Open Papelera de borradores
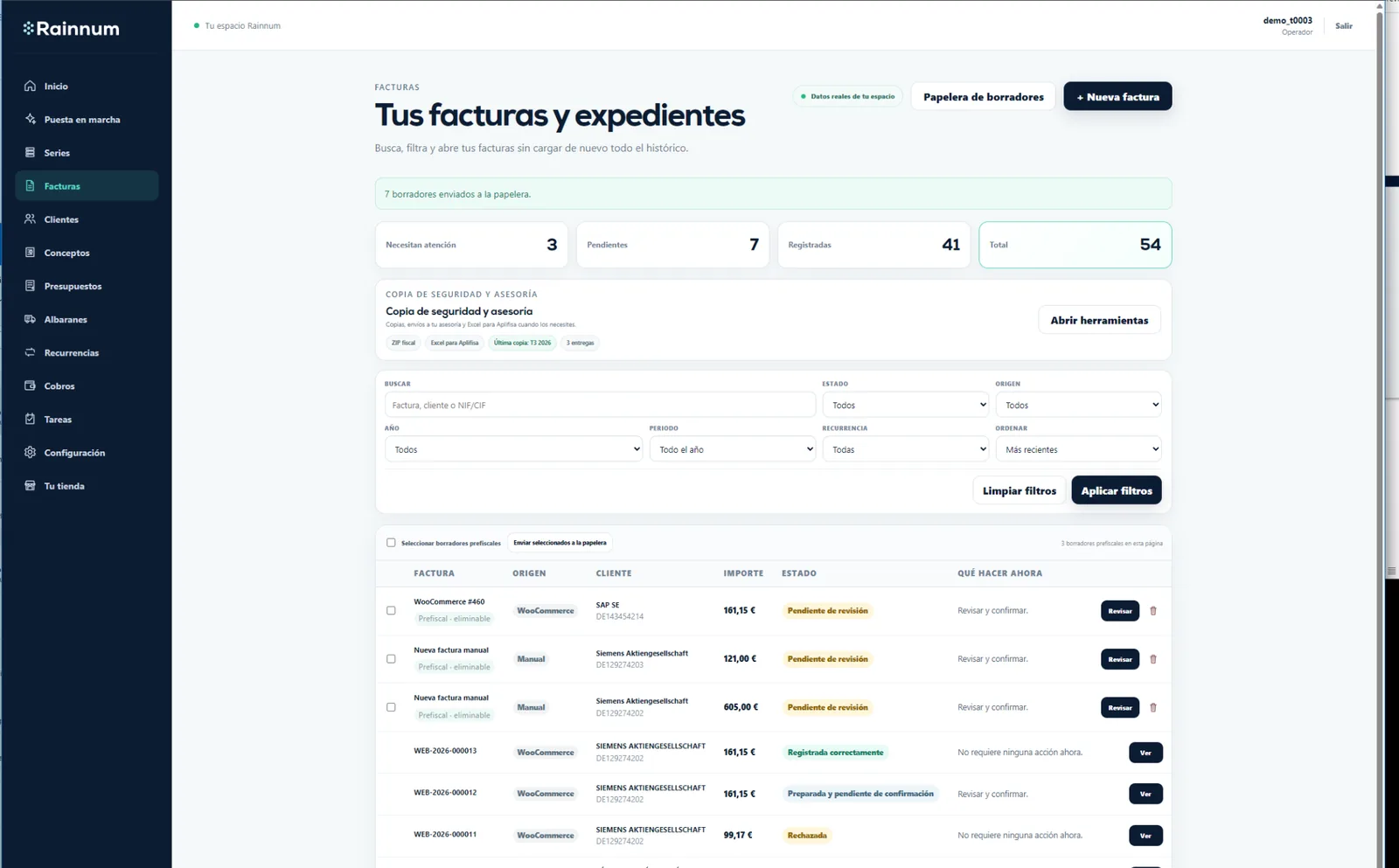This screenshot has width=1399, height=868. 983,96
